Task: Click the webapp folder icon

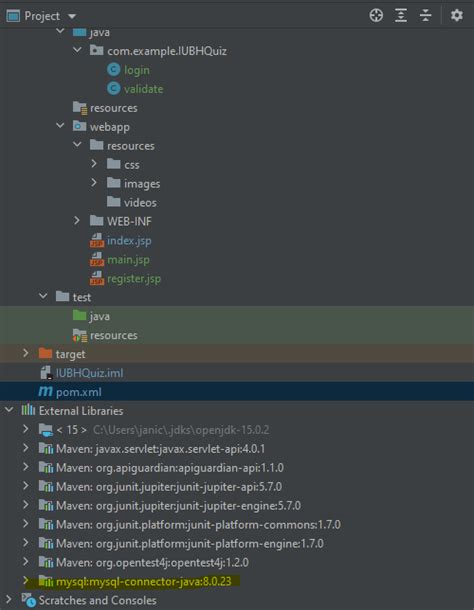Action: coord(79,126)
